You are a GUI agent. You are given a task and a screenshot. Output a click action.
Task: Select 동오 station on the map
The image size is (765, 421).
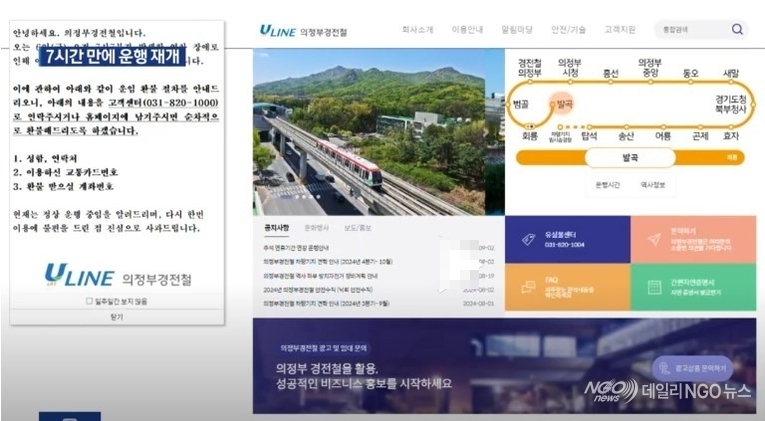[690, 74]
